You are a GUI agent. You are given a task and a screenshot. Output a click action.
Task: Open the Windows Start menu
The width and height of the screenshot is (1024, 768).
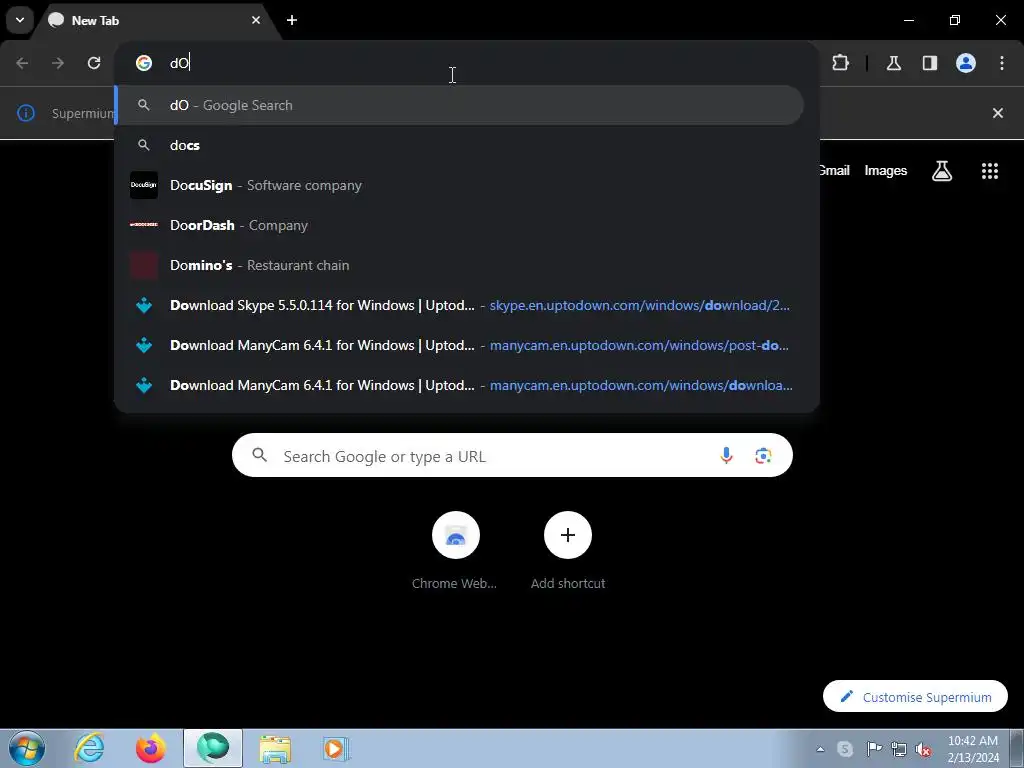point(27,748)
